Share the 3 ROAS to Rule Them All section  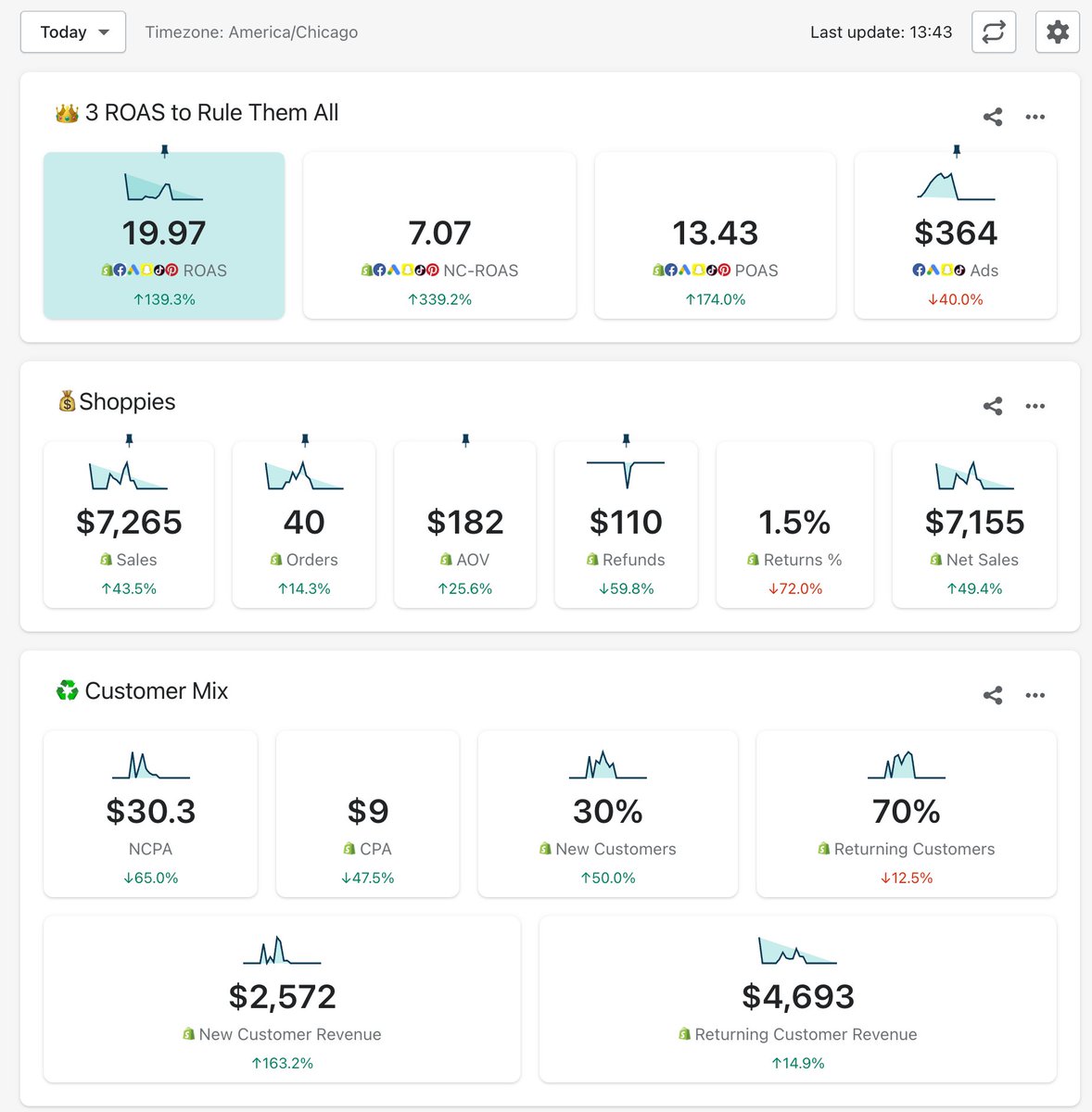point(993,117)
